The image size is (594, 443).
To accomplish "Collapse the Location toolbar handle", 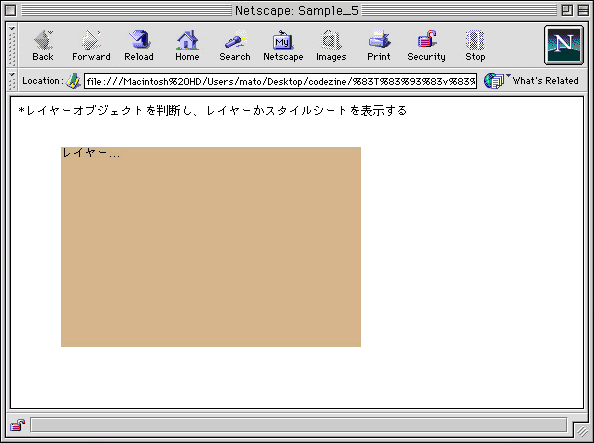I will click(12, 81).
